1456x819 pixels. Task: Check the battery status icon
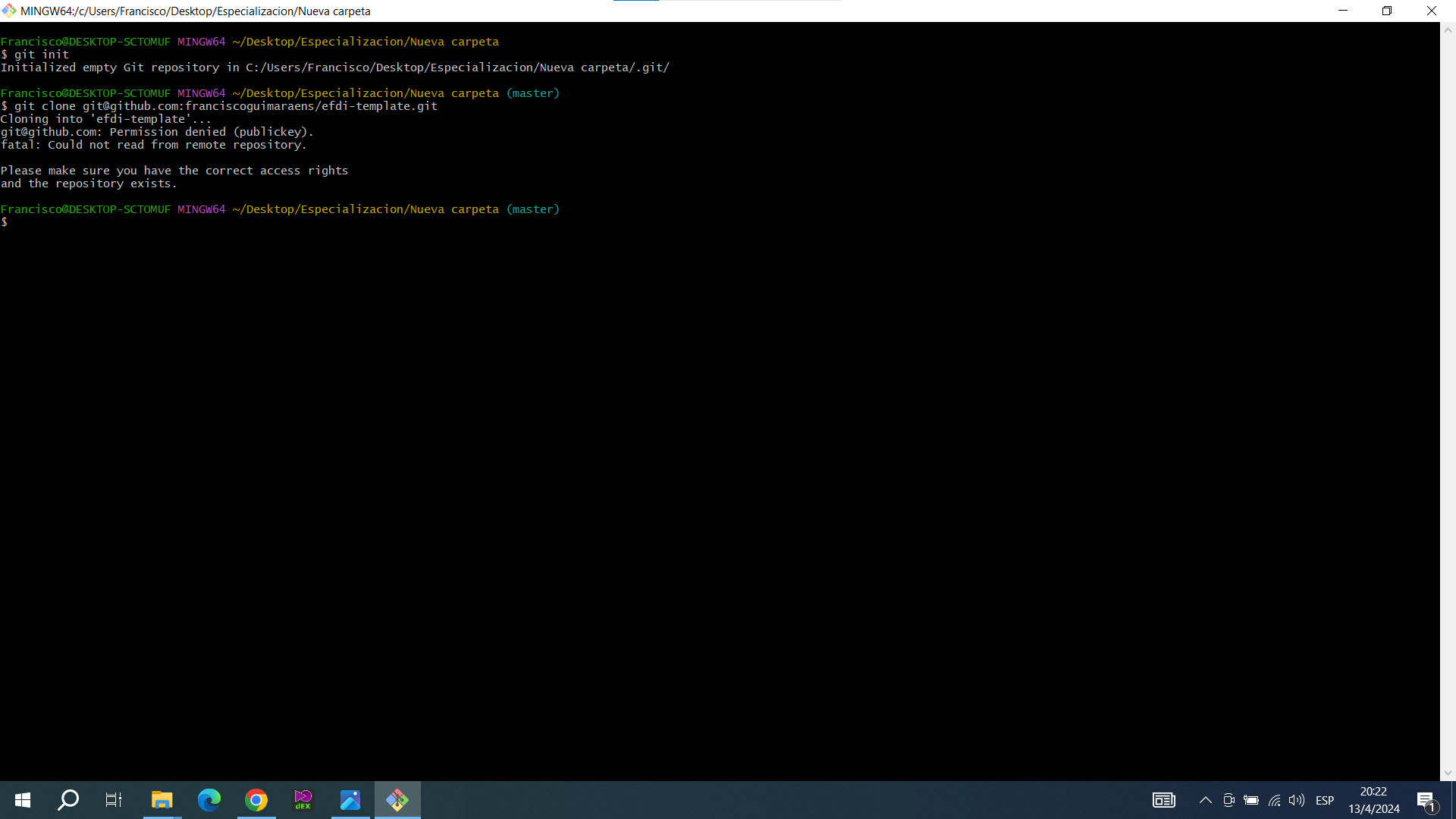[x=1251, y=800]
